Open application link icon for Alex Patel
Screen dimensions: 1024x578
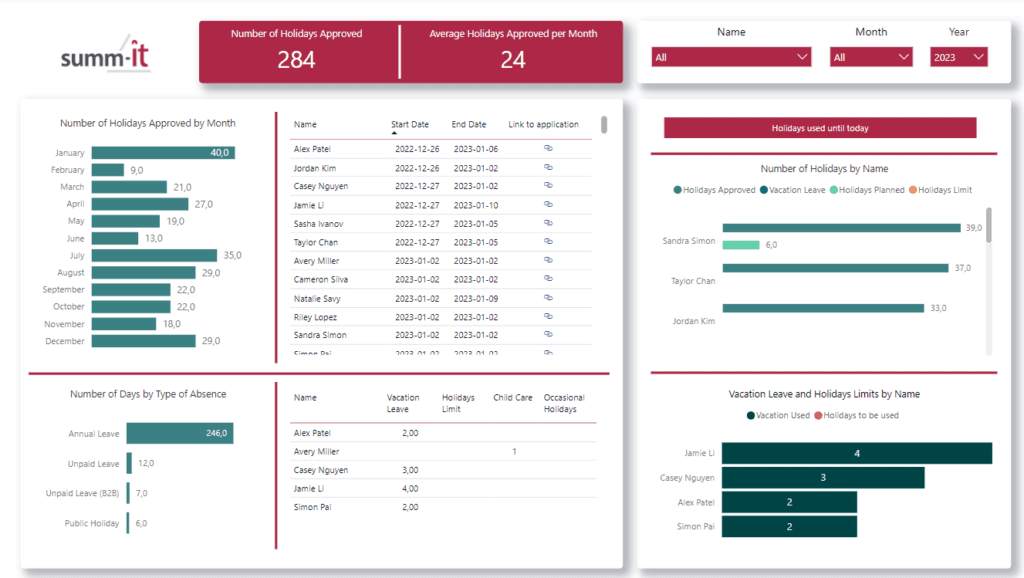[549, 148]
